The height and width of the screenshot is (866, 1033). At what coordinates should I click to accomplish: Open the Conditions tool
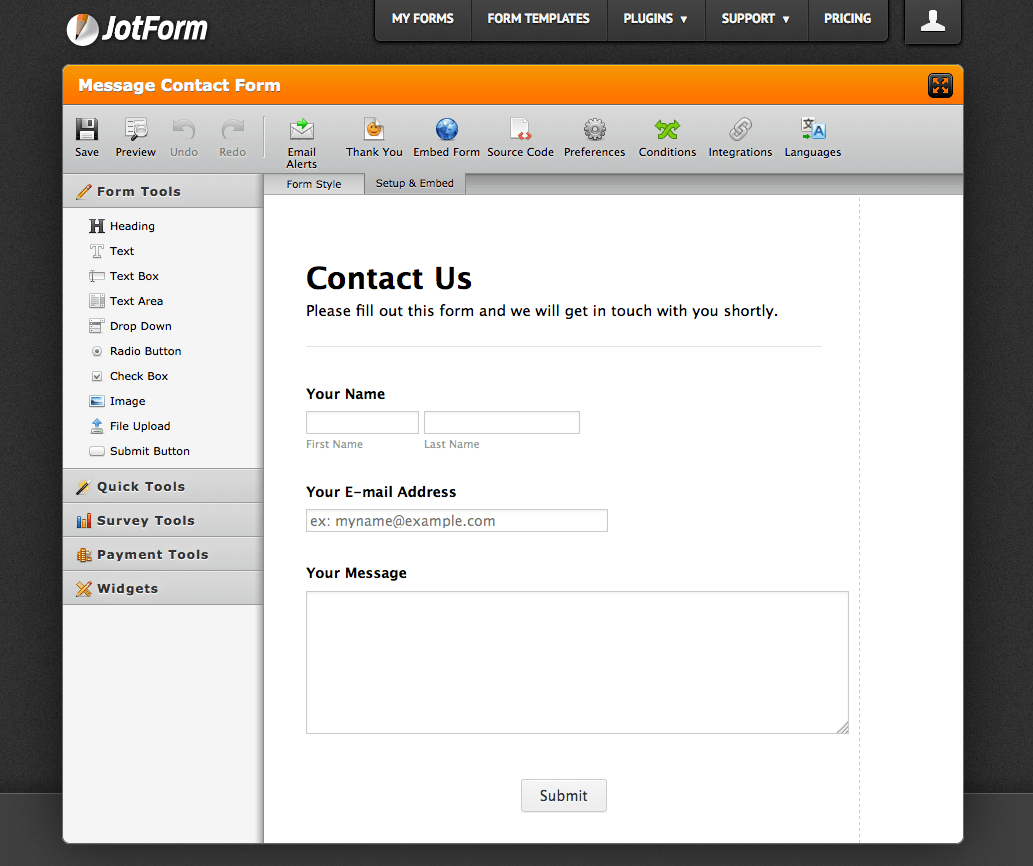tap(667, 130)
